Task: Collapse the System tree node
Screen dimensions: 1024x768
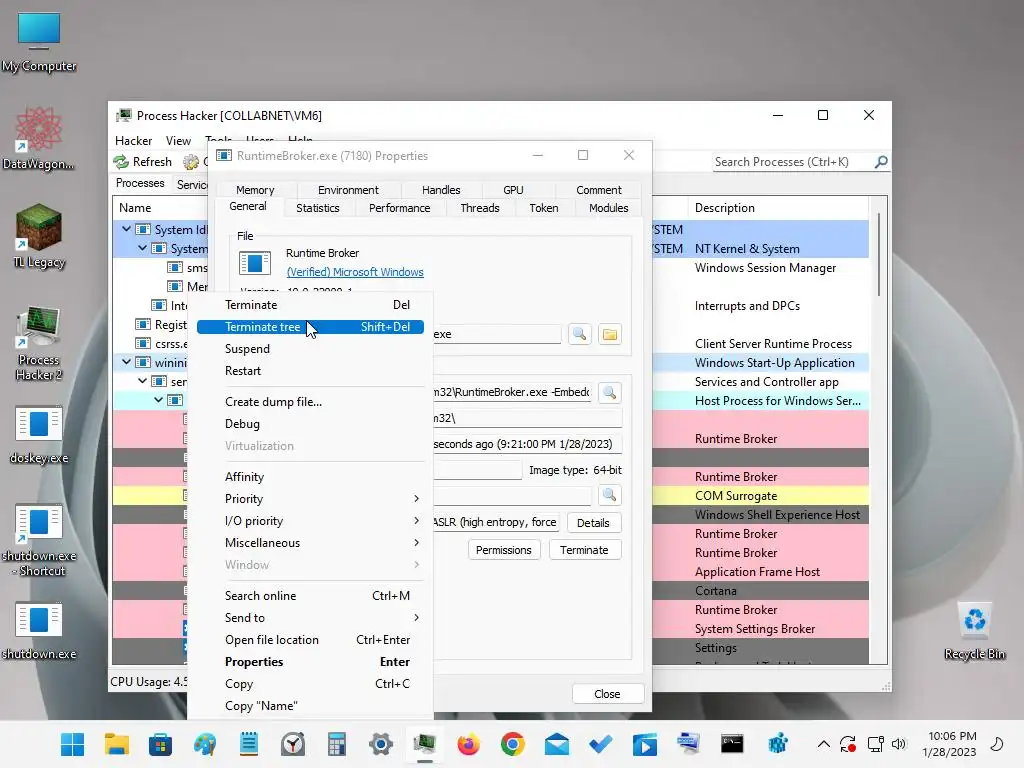Action: (x=142, y=248)
